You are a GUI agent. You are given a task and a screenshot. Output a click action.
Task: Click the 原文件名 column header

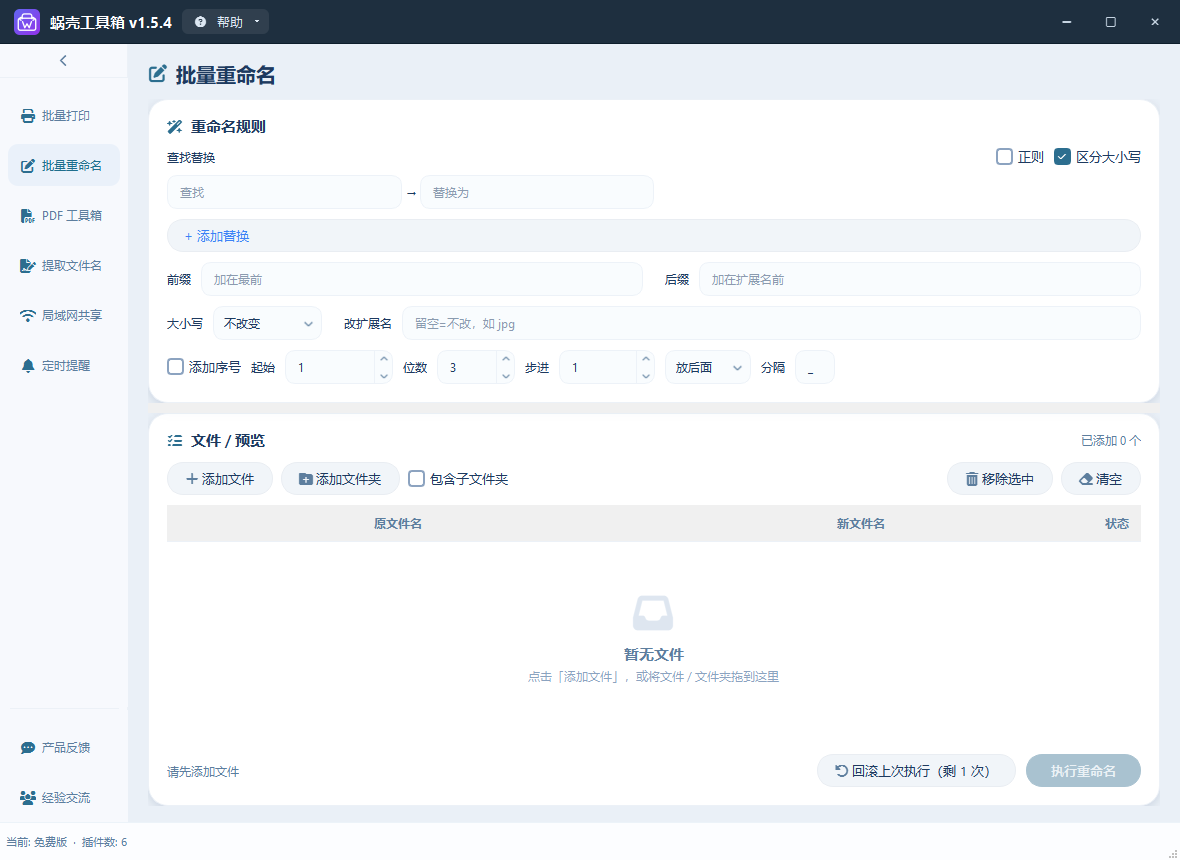pos(397,524)
